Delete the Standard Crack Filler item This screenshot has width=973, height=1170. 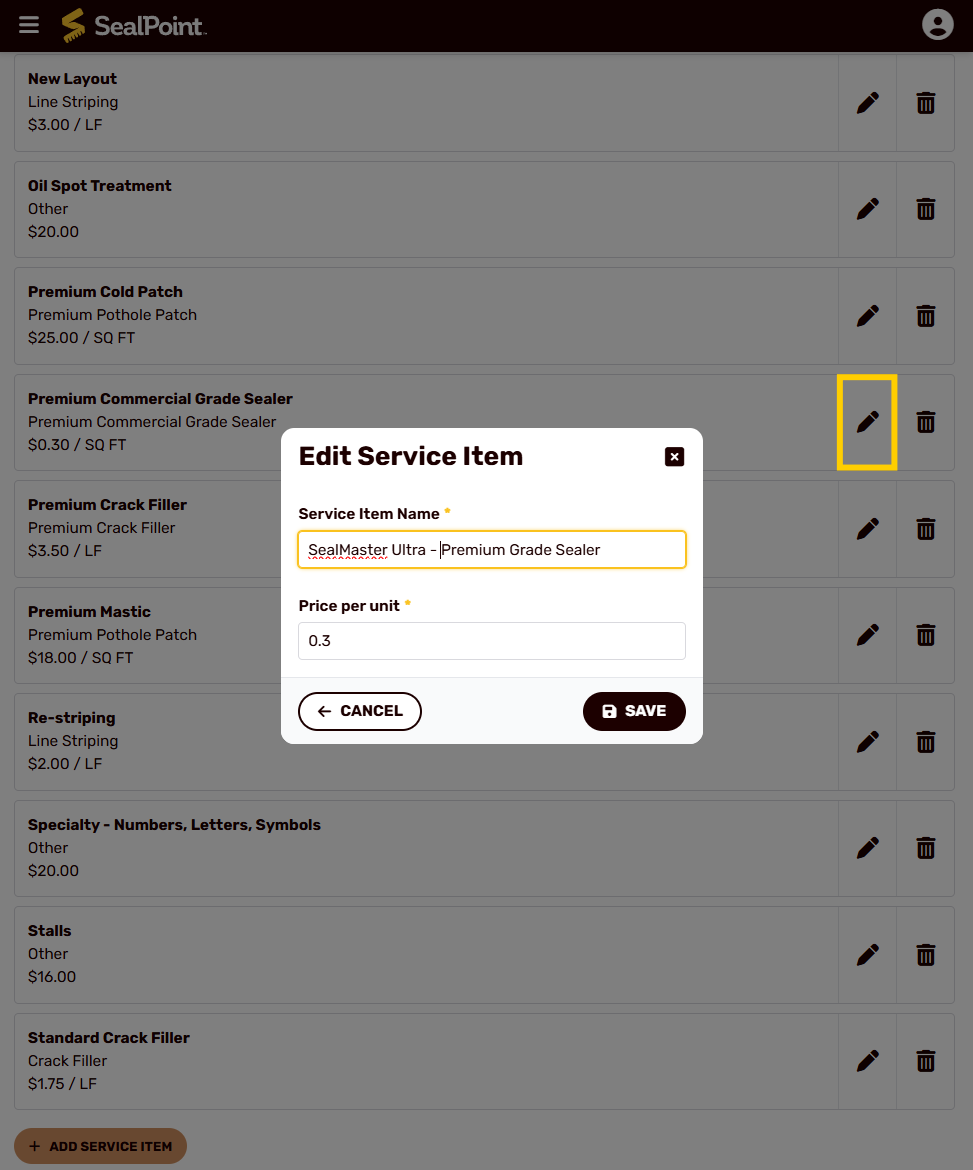click(925, 1061)
